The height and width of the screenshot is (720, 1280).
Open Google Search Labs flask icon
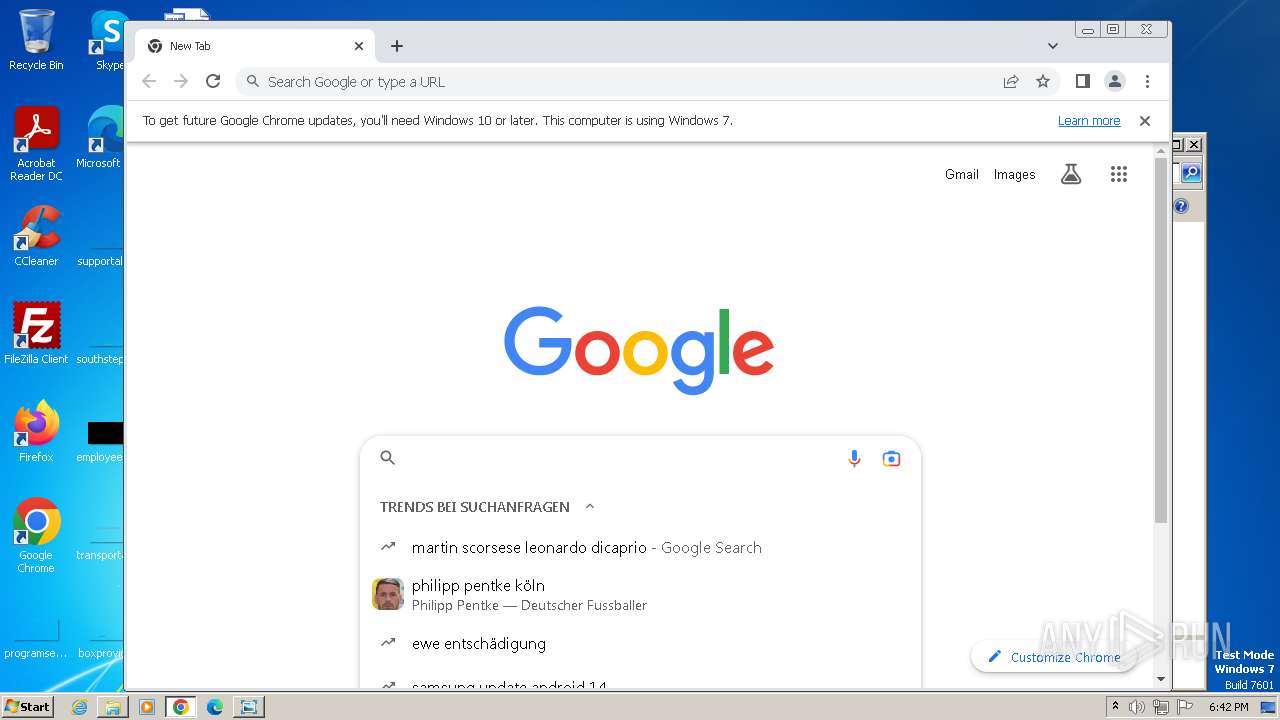coord(1071,174)
